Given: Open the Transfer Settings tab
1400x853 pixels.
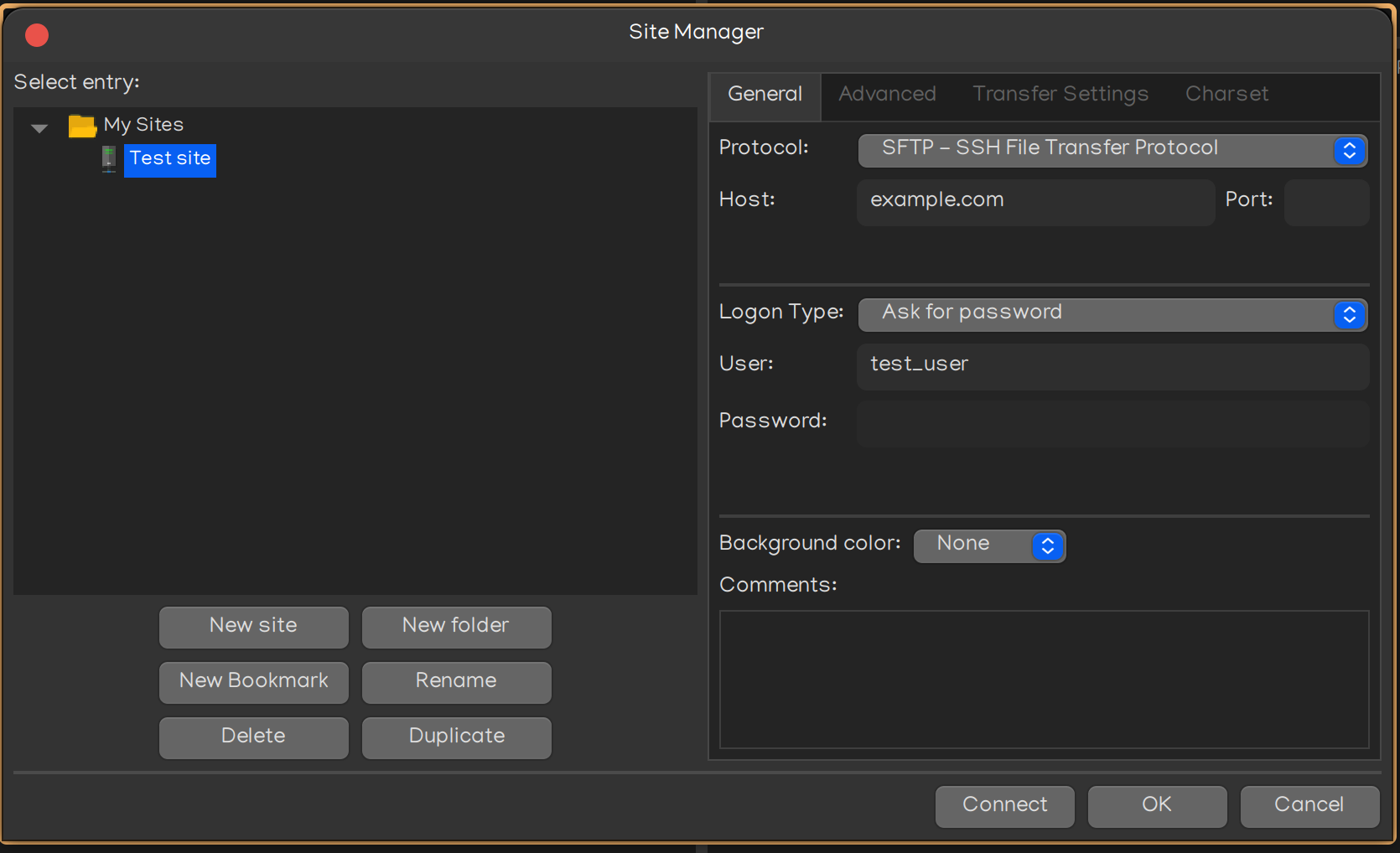Looking at the screenshot, I should click(x=1060, y=94).
